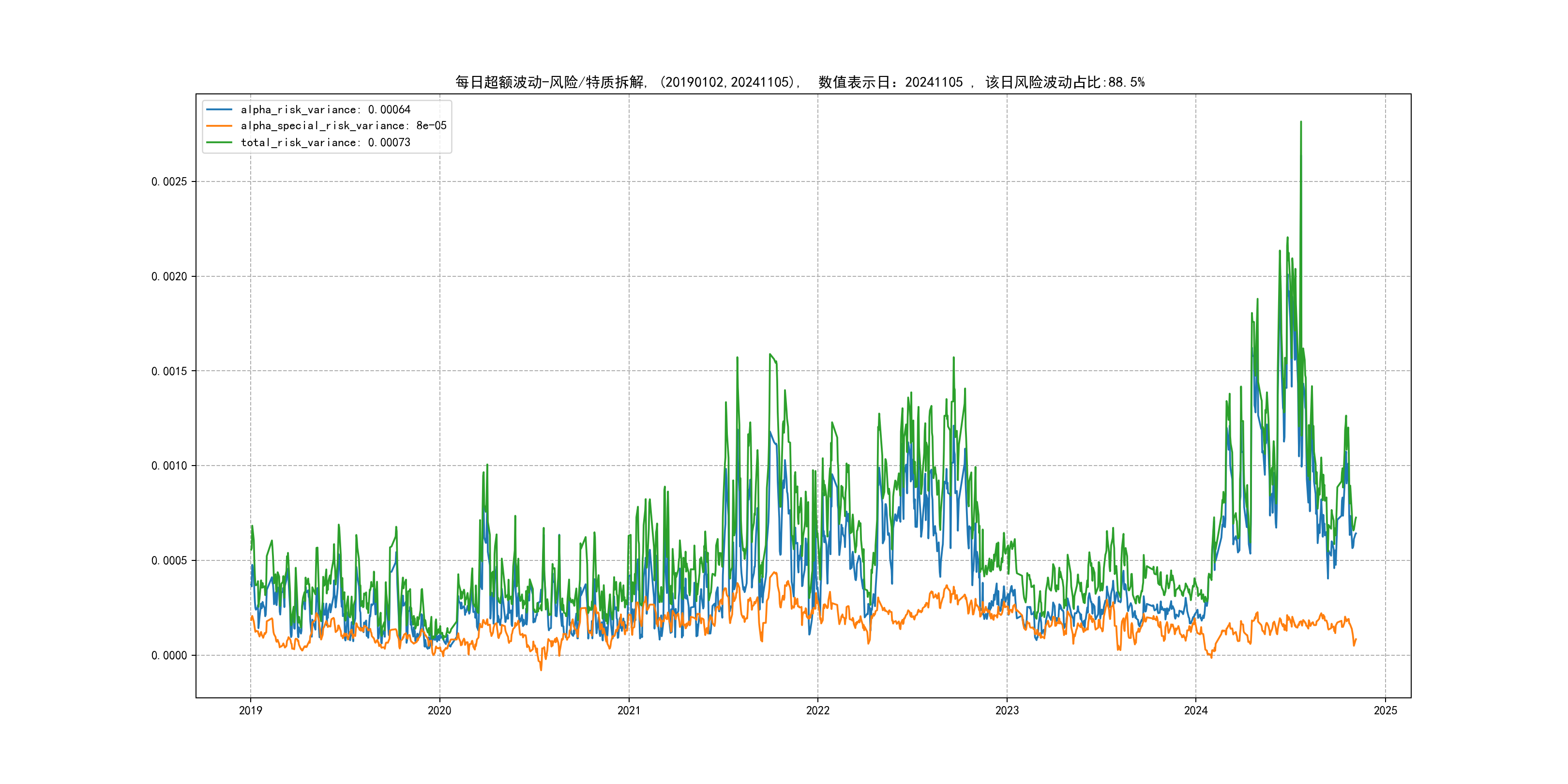Click the 0.0000 y-axis tick label
This screenshot has height=784, width=1568.
(169, 656)
